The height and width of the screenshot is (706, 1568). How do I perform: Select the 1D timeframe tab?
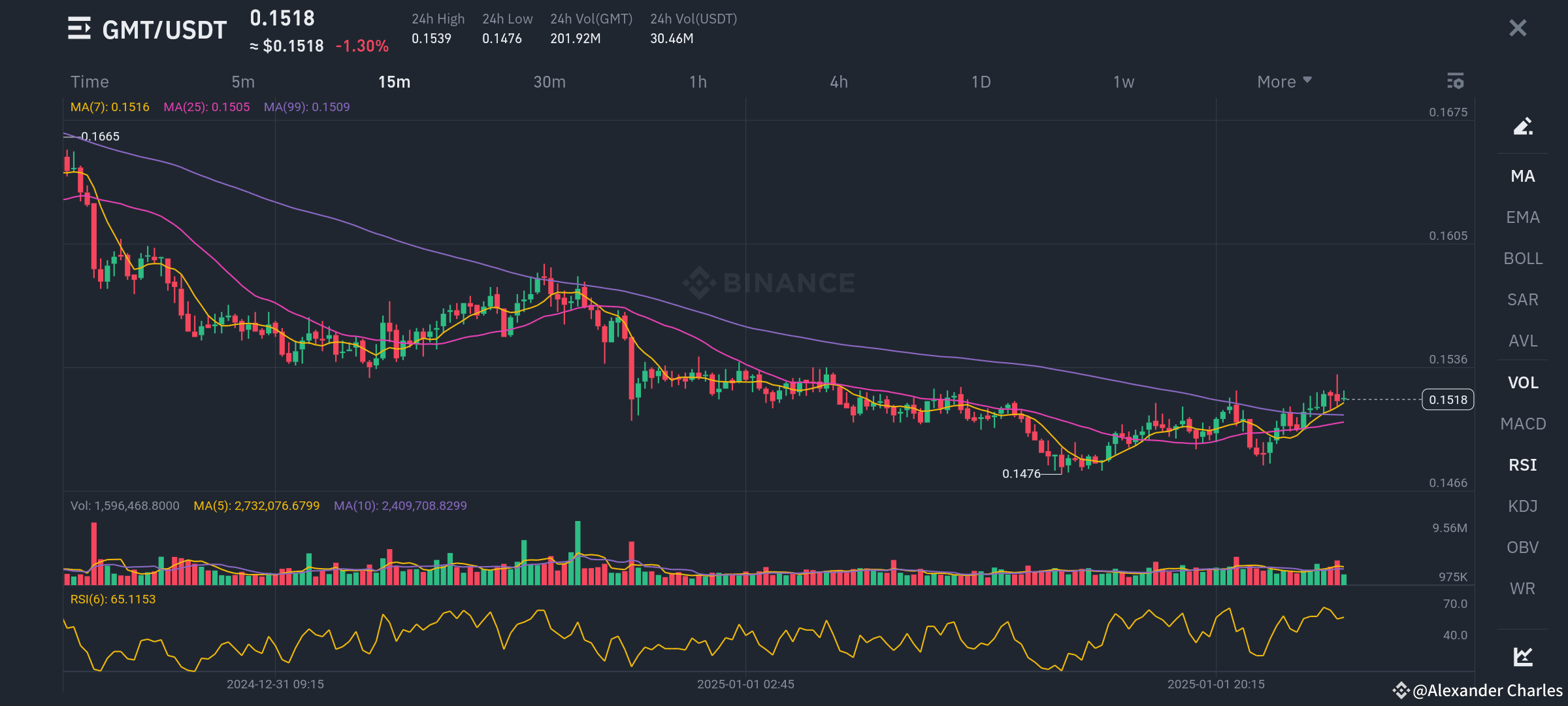click(980, 82)
